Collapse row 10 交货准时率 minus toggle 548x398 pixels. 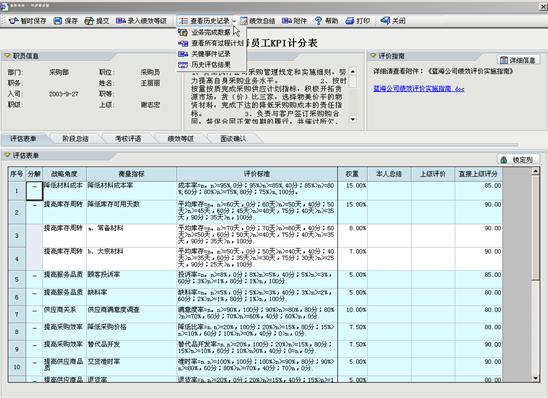click(x=34, y=363)
